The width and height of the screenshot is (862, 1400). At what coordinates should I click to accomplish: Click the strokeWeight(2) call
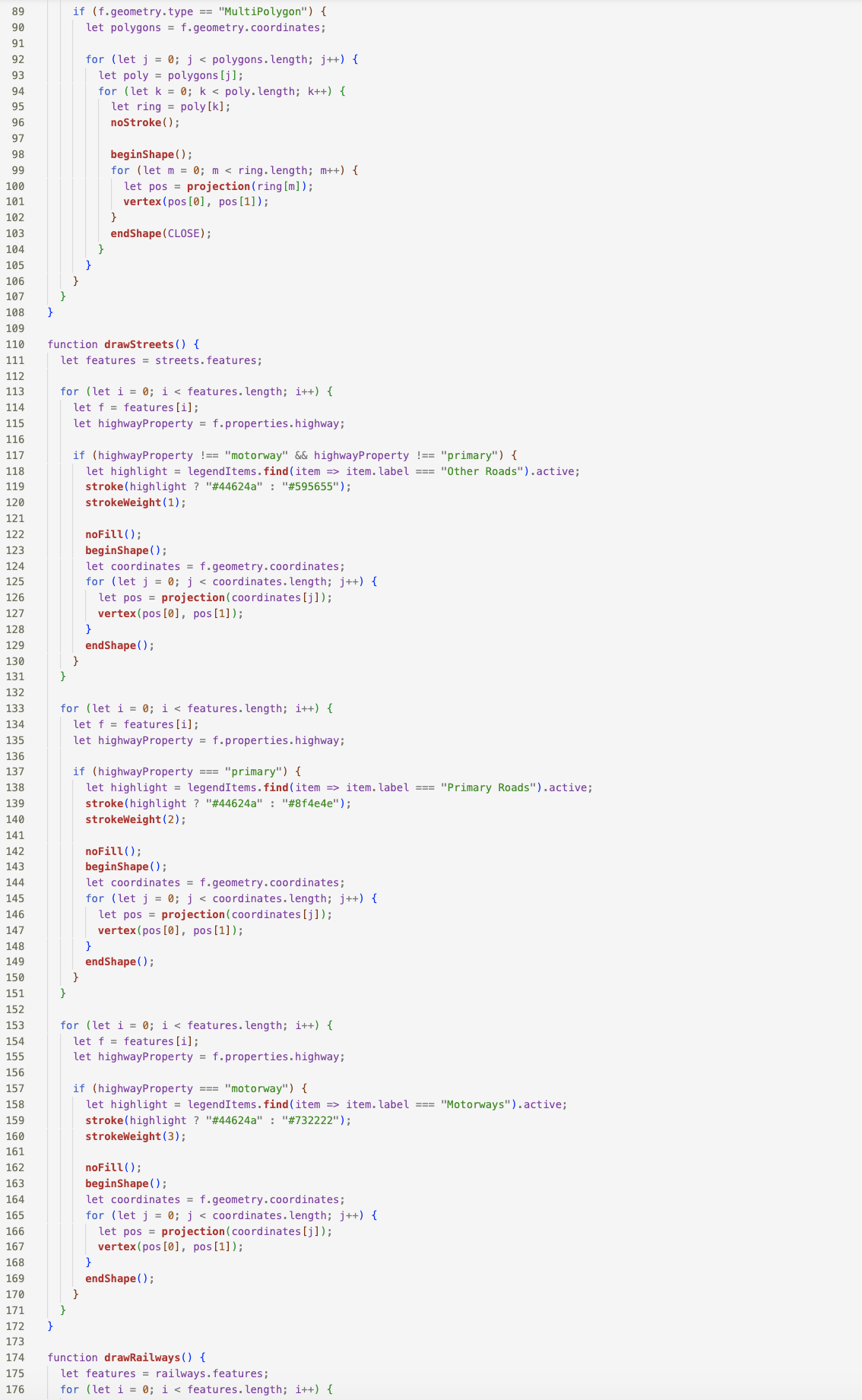pos(136,819)
